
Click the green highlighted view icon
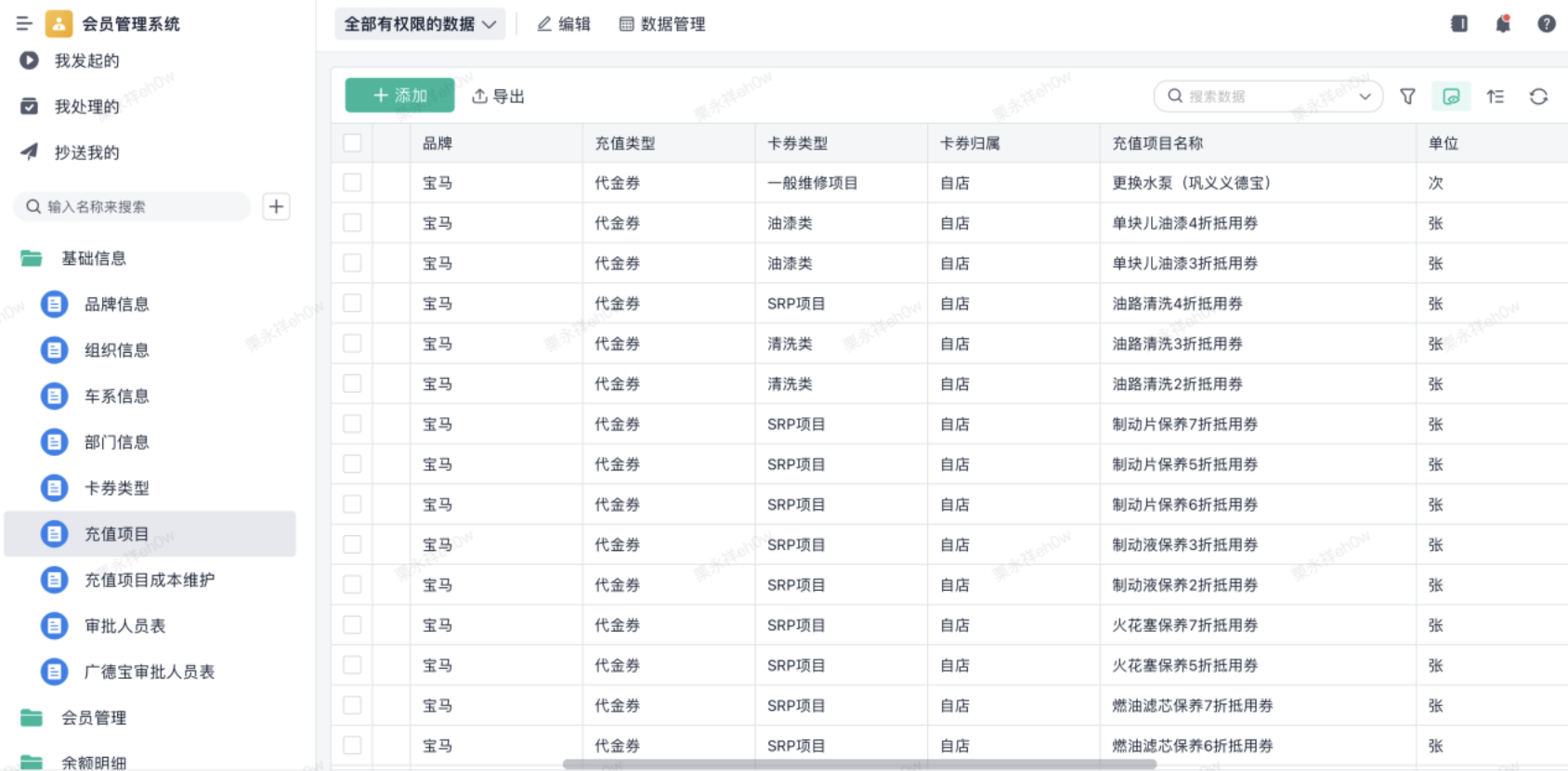[x=1451, y=97]
